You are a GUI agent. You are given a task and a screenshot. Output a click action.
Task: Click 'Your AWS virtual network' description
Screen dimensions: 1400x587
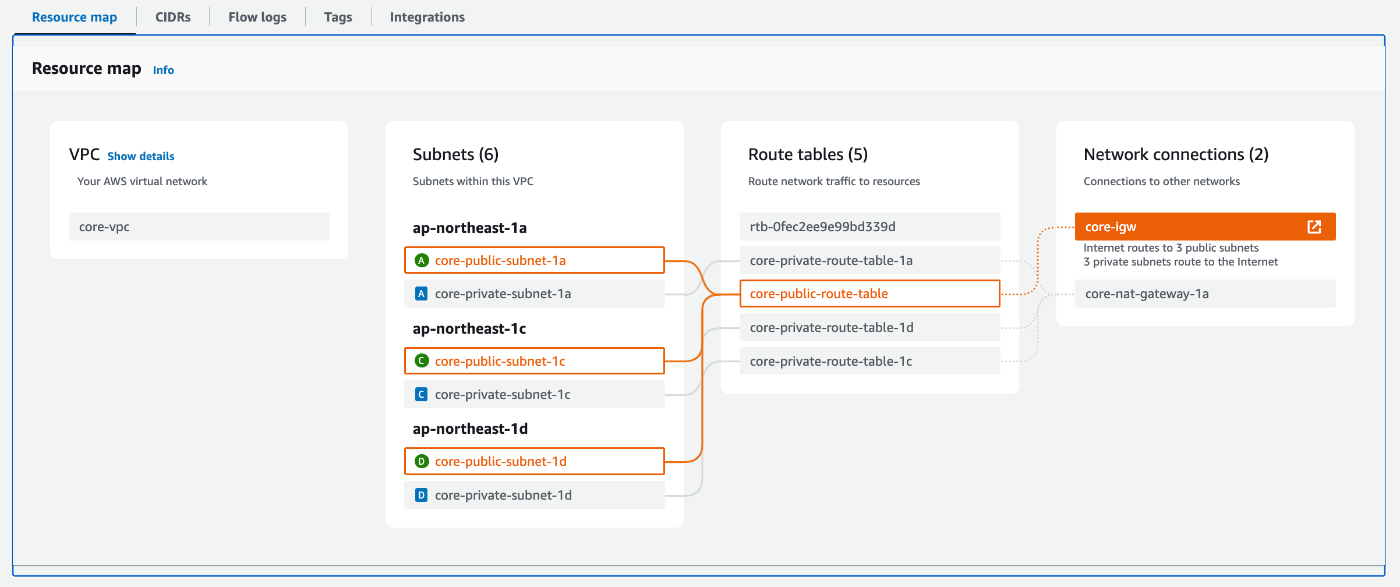coord(142,181)
